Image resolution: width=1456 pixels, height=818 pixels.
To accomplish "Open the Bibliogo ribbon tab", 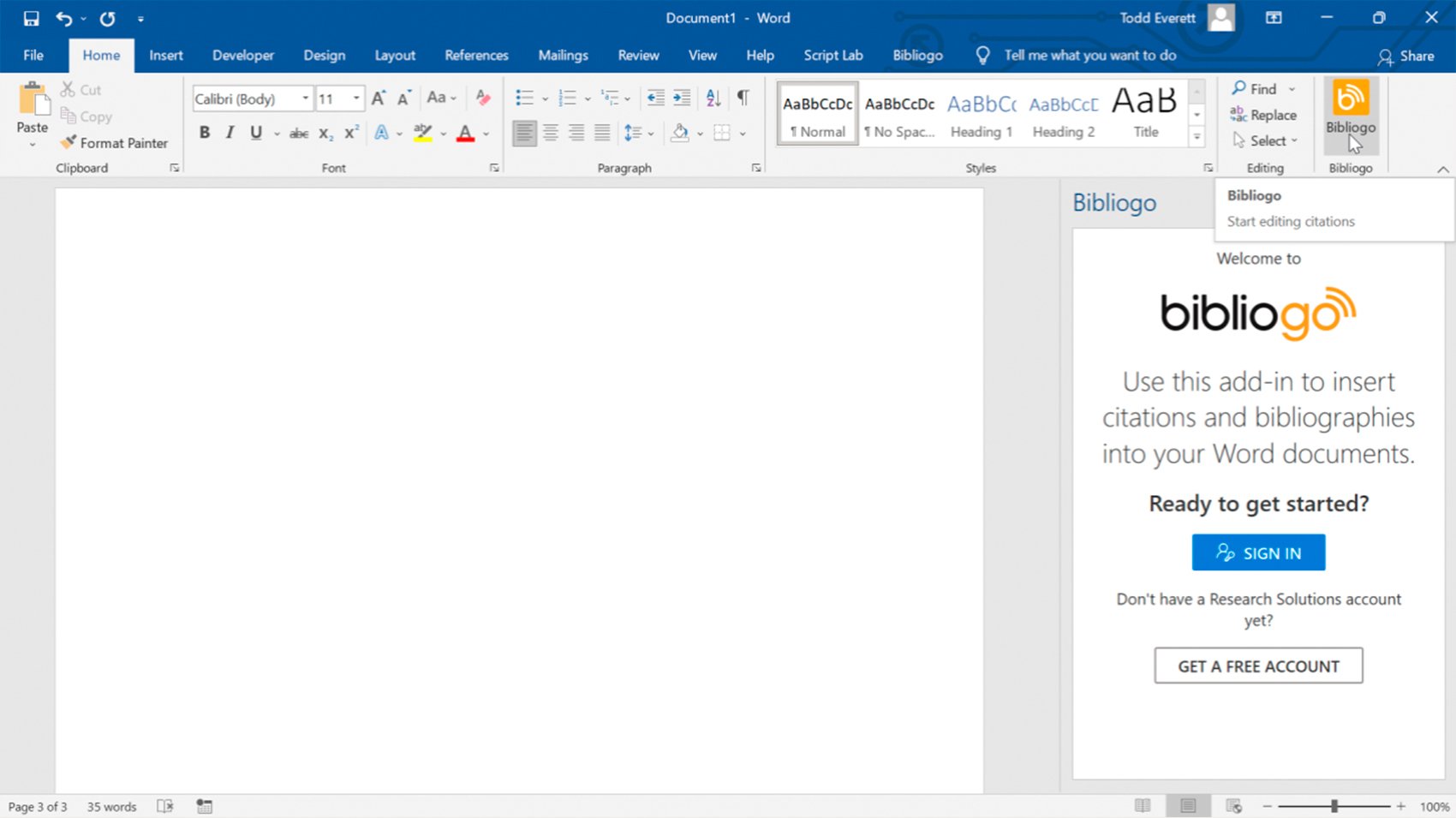I will point(917,56).
